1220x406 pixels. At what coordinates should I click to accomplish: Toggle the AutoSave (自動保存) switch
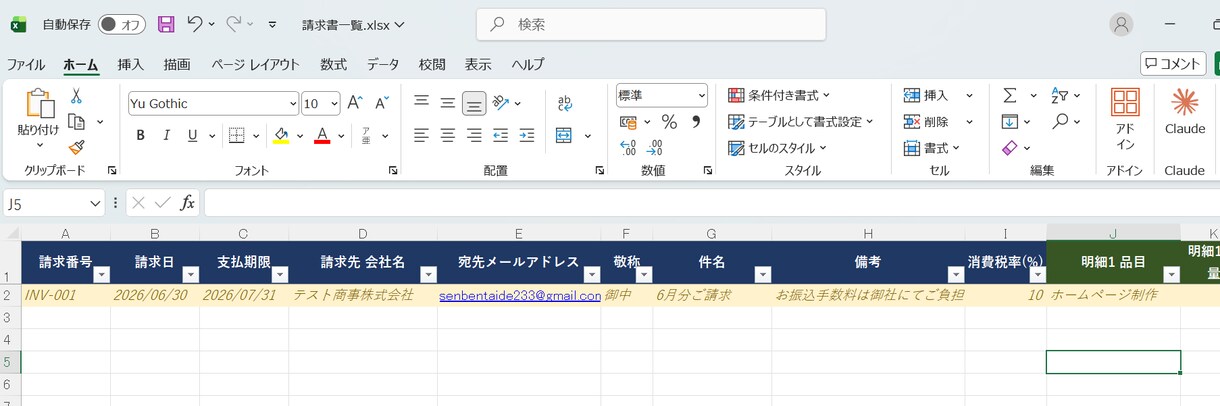pyautogui.click(x=122, y=24)
